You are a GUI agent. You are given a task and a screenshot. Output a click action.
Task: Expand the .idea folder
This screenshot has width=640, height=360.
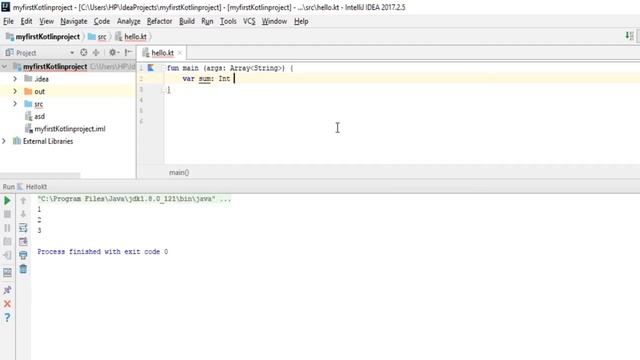[15, 79]
